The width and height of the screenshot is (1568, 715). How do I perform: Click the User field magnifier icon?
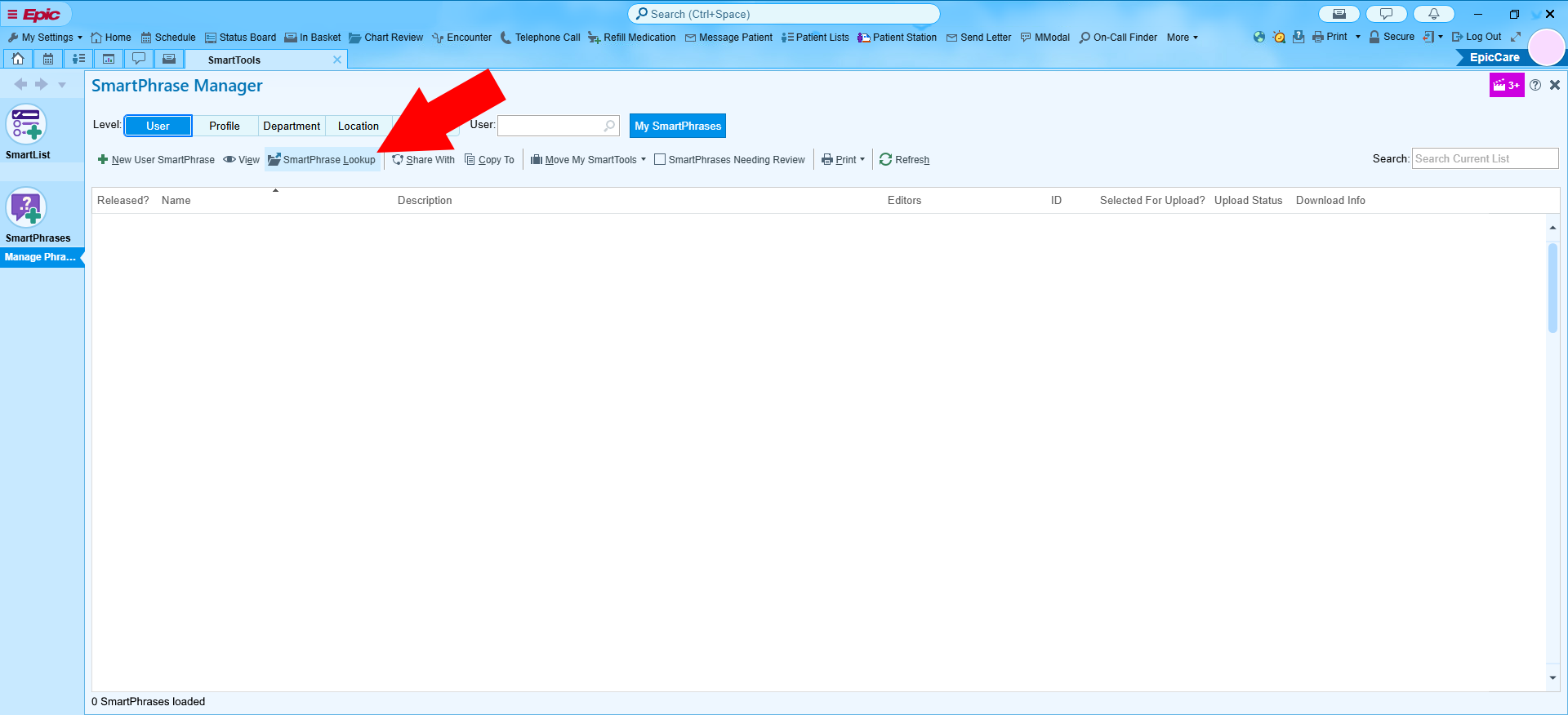point(609,126)
